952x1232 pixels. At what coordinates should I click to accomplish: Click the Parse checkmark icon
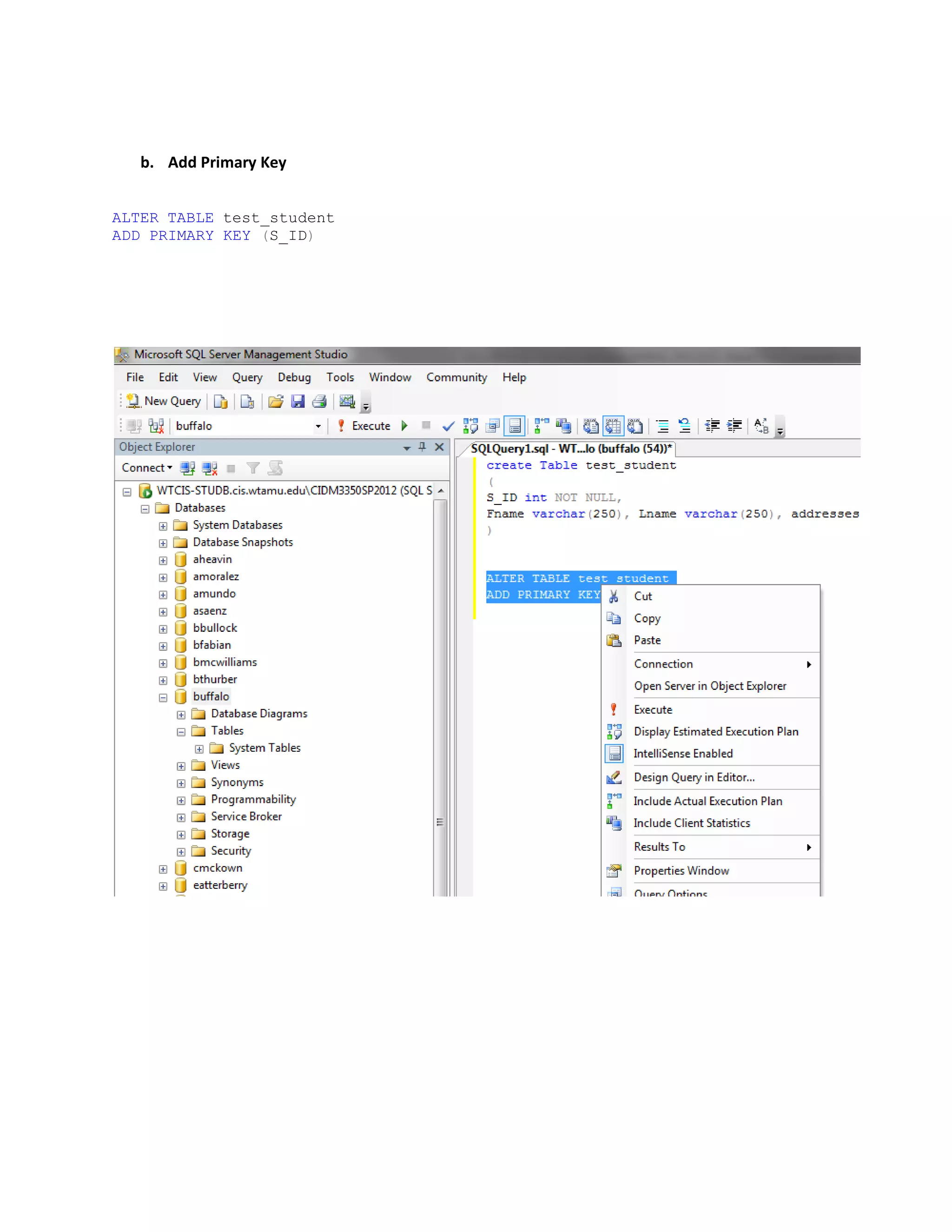click(x=449, y=426)
